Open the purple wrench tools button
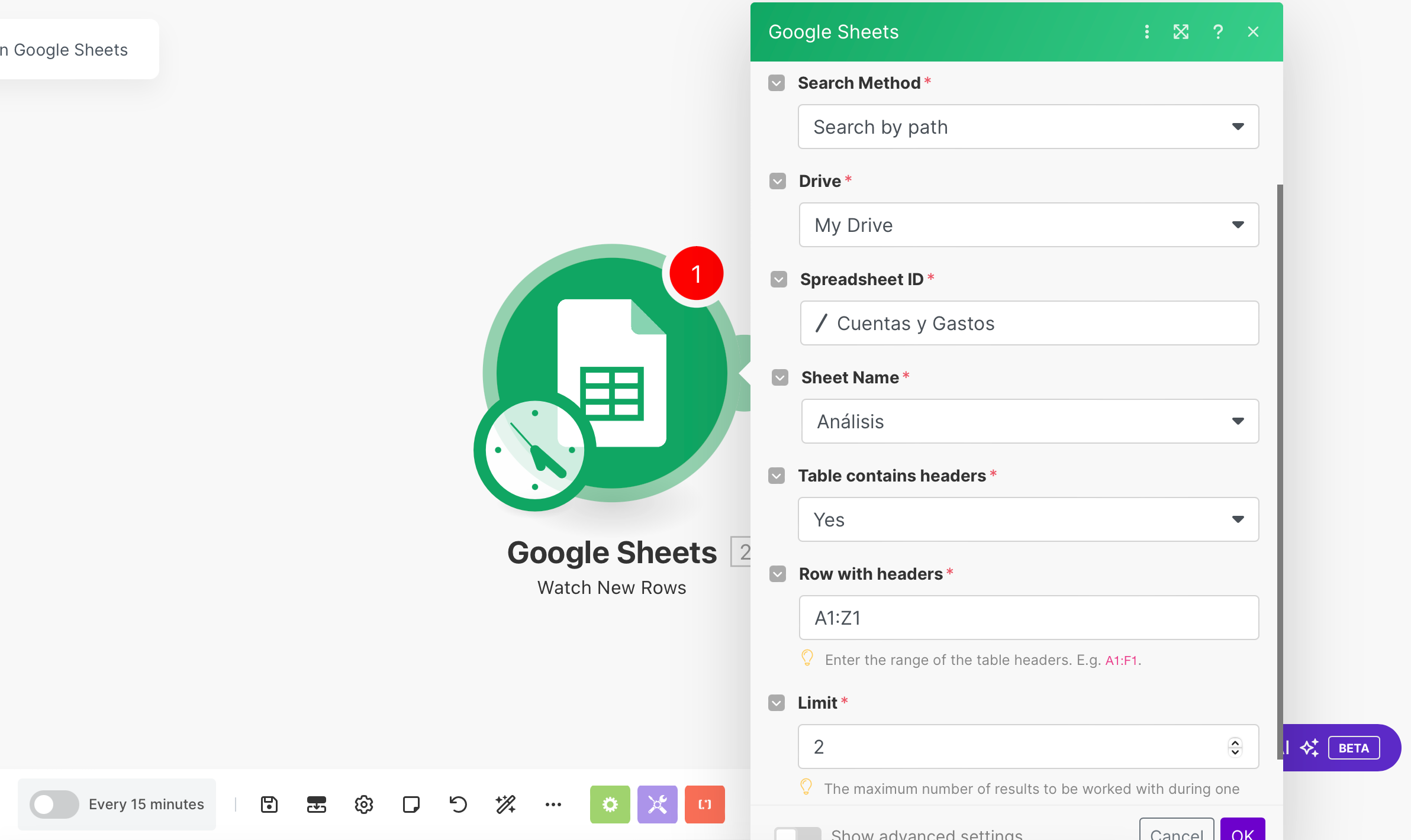 (x=657, y=805)
